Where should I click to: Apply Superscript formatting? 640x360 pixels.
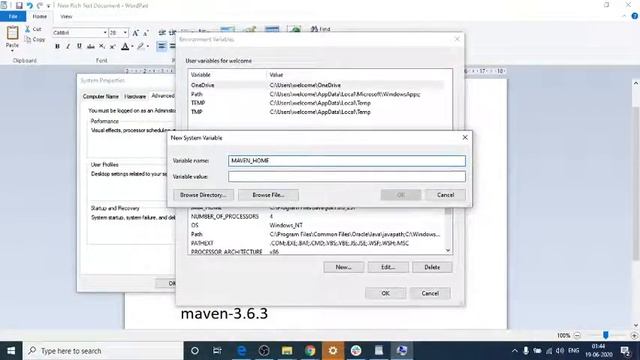click(x=113, y=47)
